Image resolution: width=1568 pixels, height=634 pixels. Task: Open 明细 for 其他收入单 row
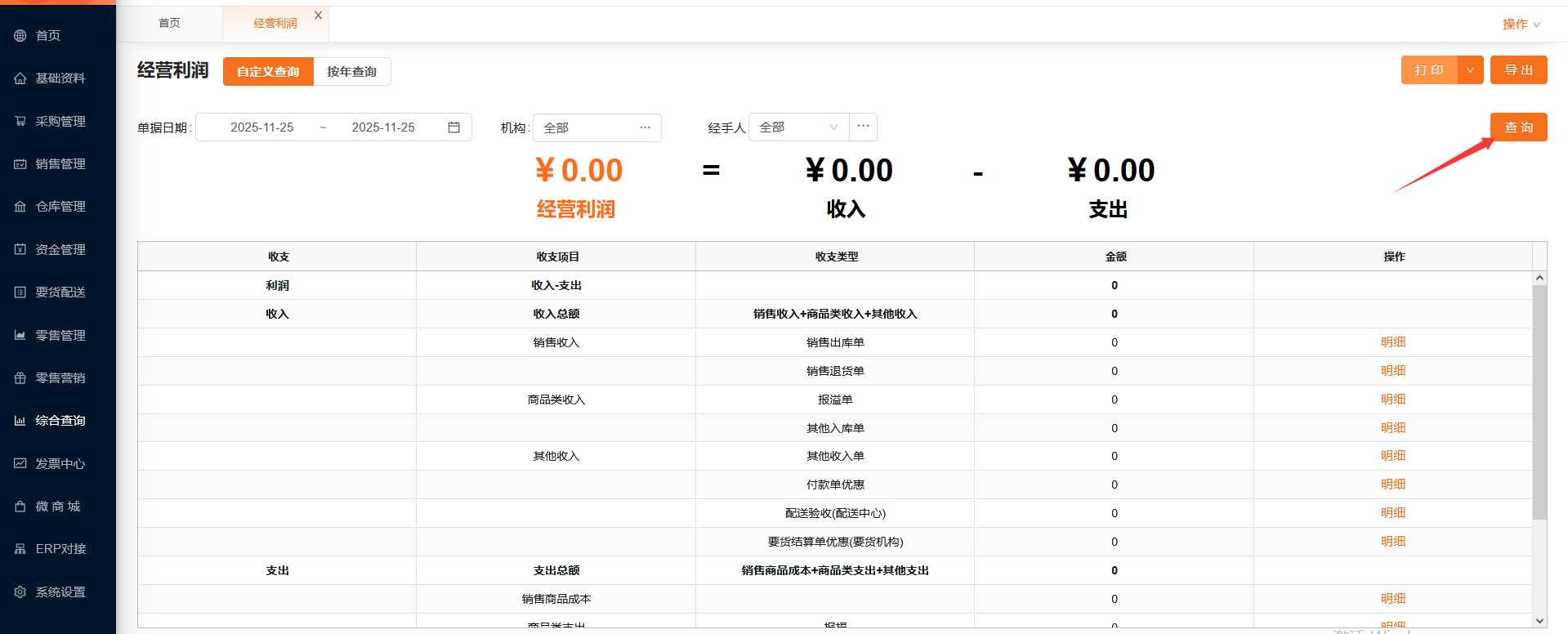(1393, 456)
